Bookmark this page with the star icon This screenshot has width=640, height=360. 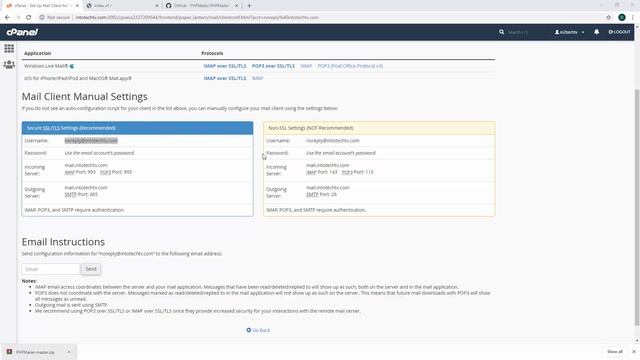(609, 18)
